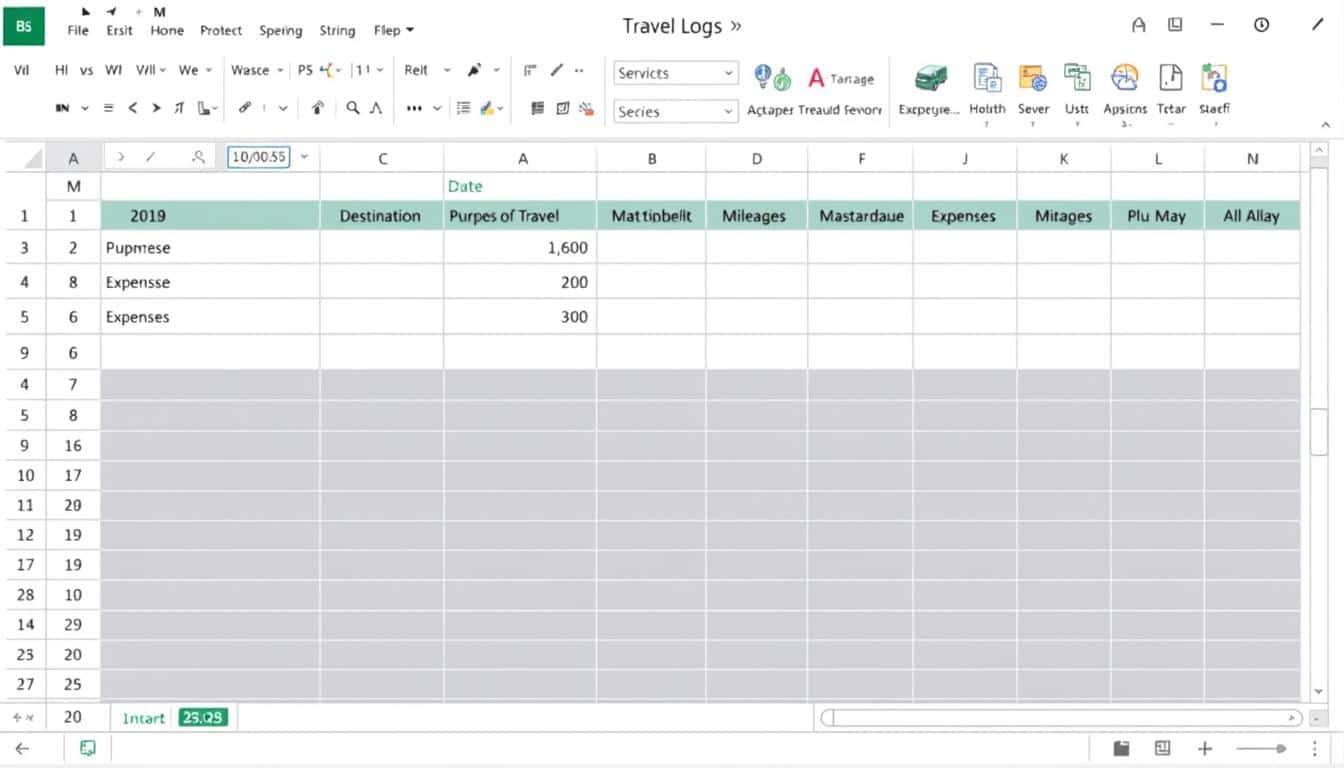Select the Purpes of Travel header cell
The width and height of the screenshot is (1344, 768).
(x=520, y=216)
